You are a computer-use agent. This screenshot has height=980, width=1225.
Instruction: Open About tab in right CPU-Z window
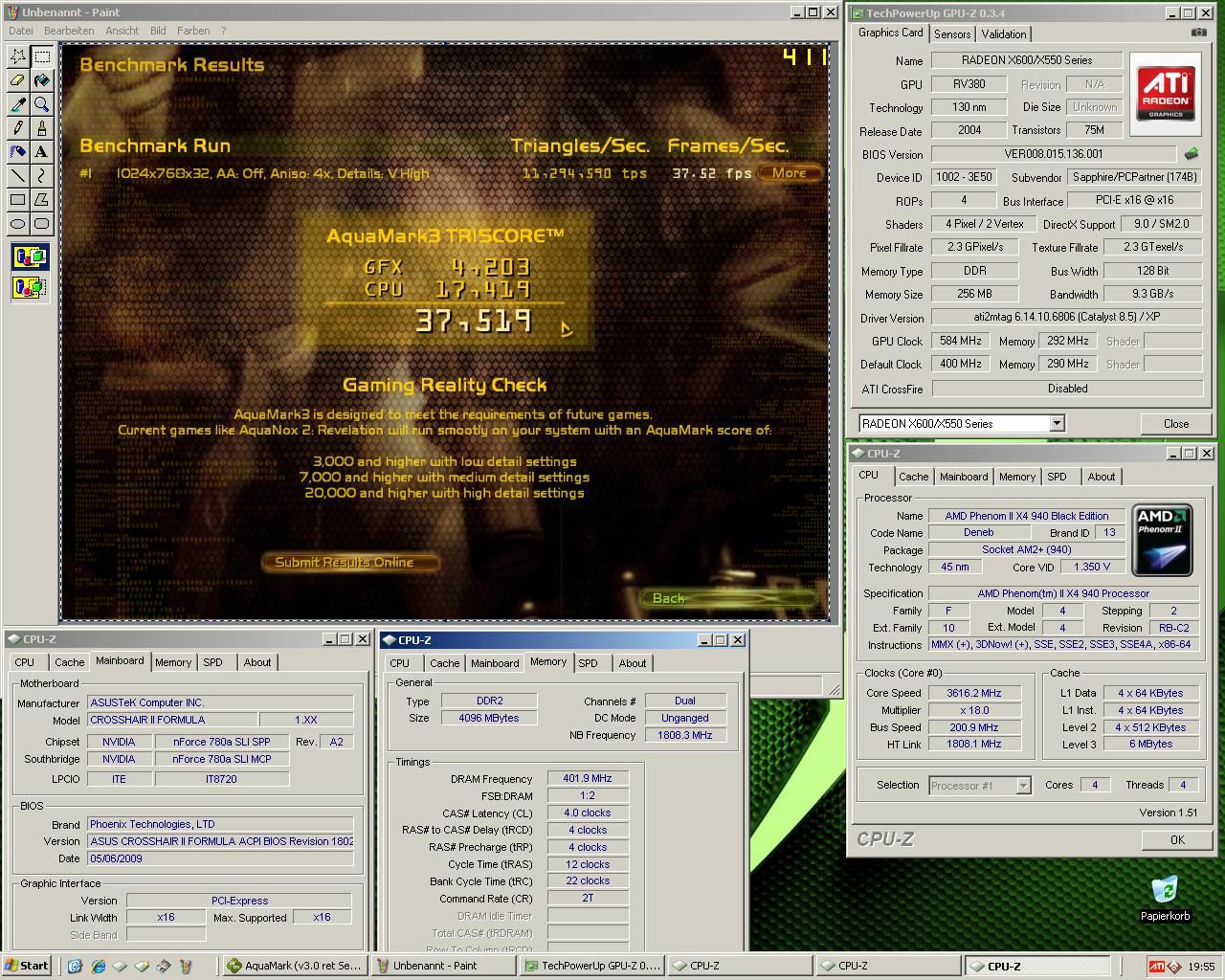tap(1101, 477)
